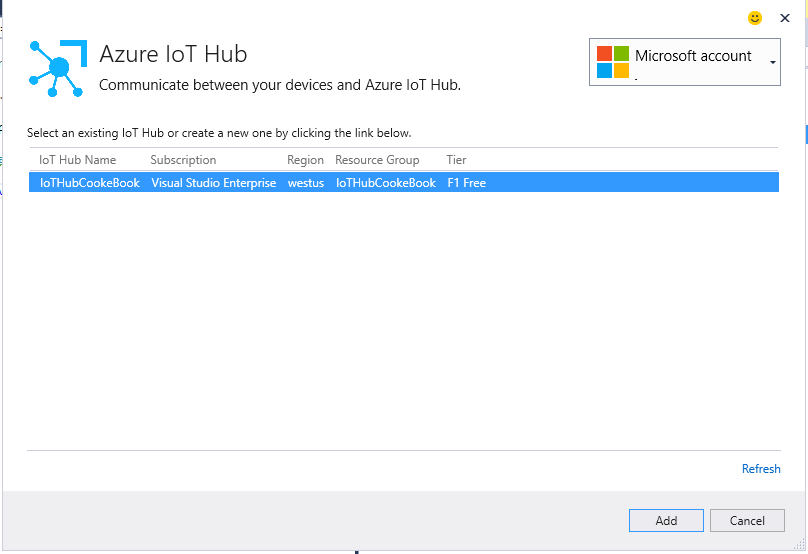The height and width of the screenshot is (554, 808).
Task: Click the IoTHubCookeBook resource group cell
Action: [x=385, y=183]
